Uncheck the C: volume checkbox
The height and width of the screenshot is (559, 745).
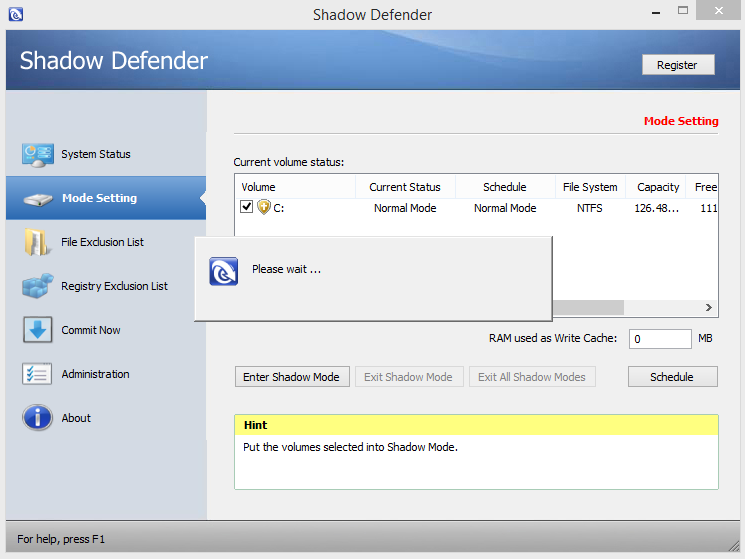246,207
